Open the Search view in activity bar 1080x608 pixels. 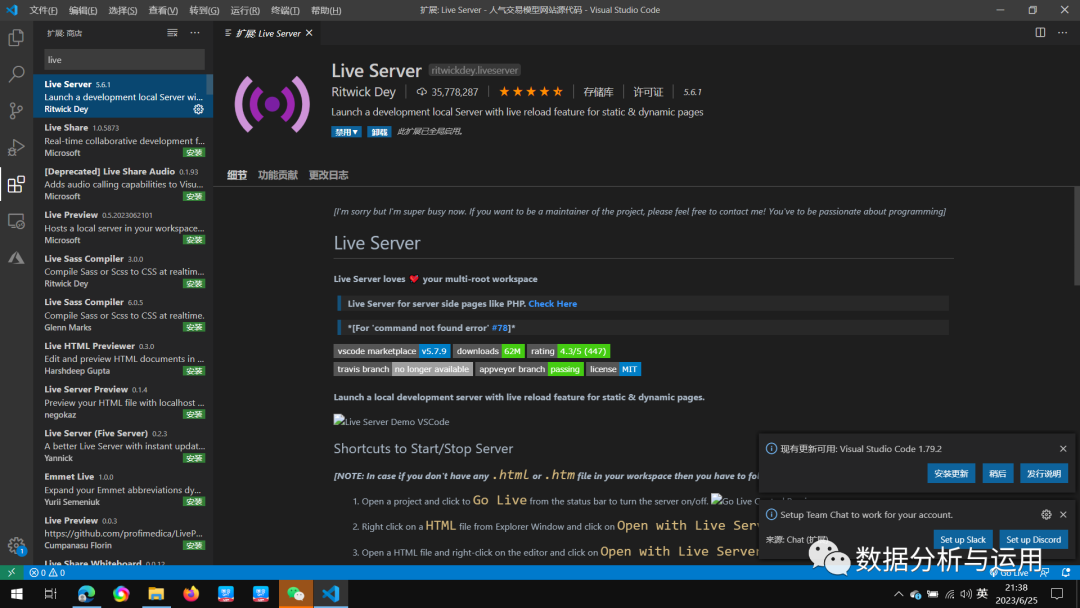pos(16,74)
